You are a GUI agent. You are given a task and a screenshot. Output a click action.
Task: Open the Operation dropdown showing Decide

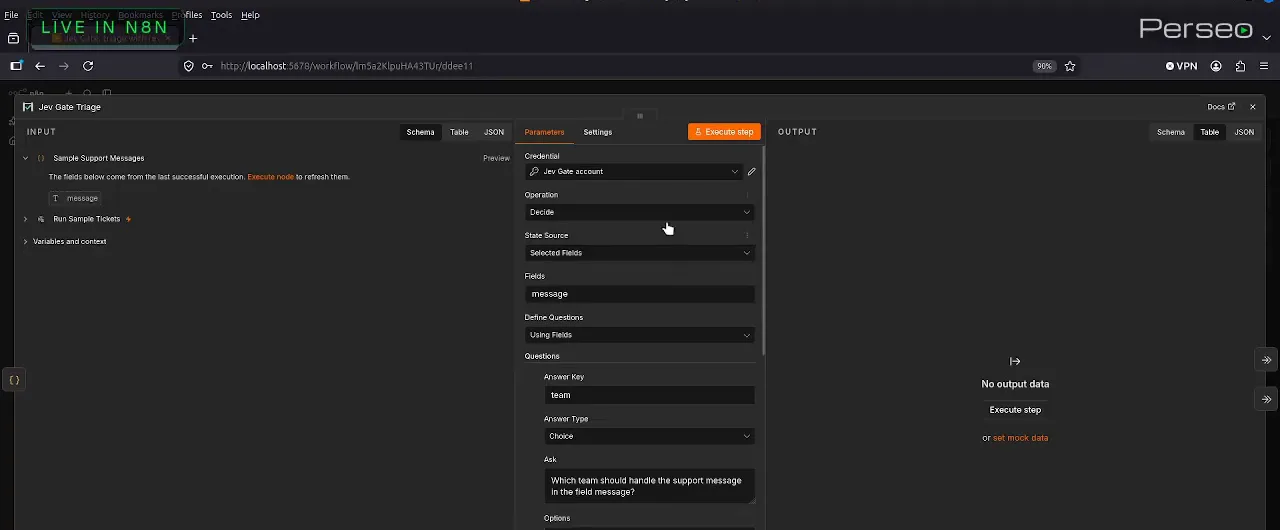tap(640, 212)
